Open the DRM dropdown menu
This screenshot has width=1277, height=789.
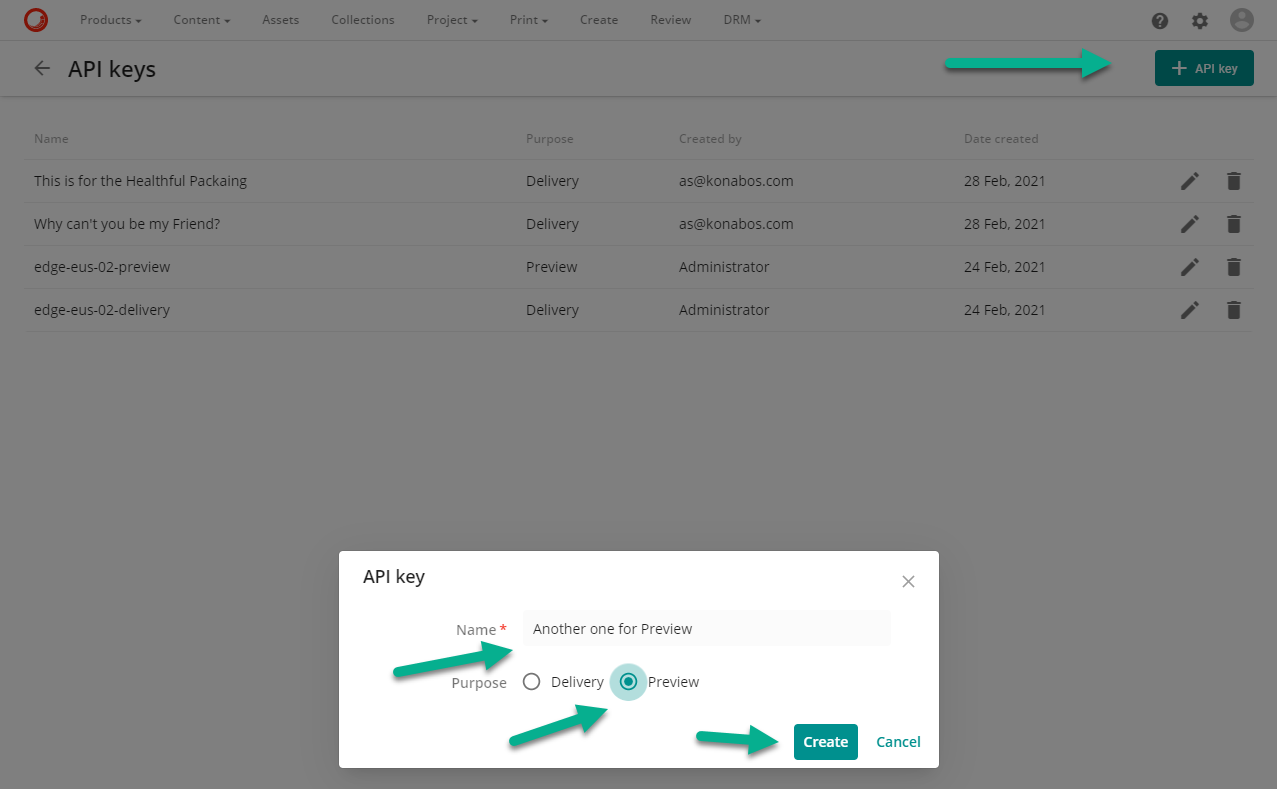[x=742, y=20]
